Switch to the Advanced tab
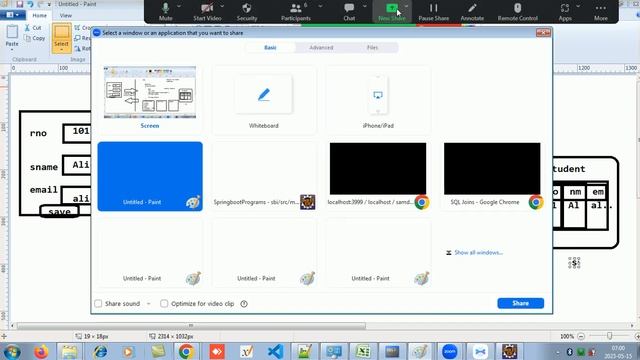Screen dimensions: 640x360 click(x=321, y=47)
